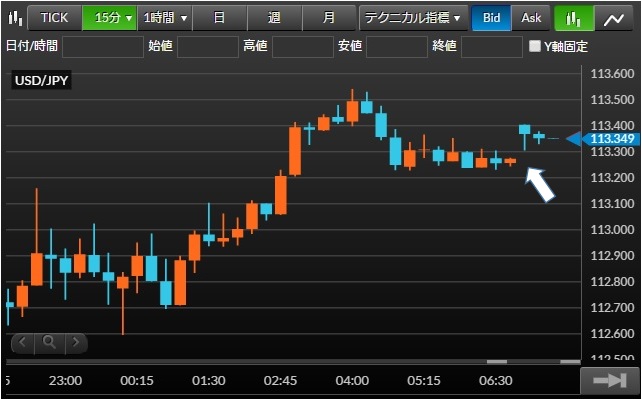Image resolution: width=642 pixels, height=399 pixels.
Task: Move chart right with the forward arrow
Action: click(76, 343)
